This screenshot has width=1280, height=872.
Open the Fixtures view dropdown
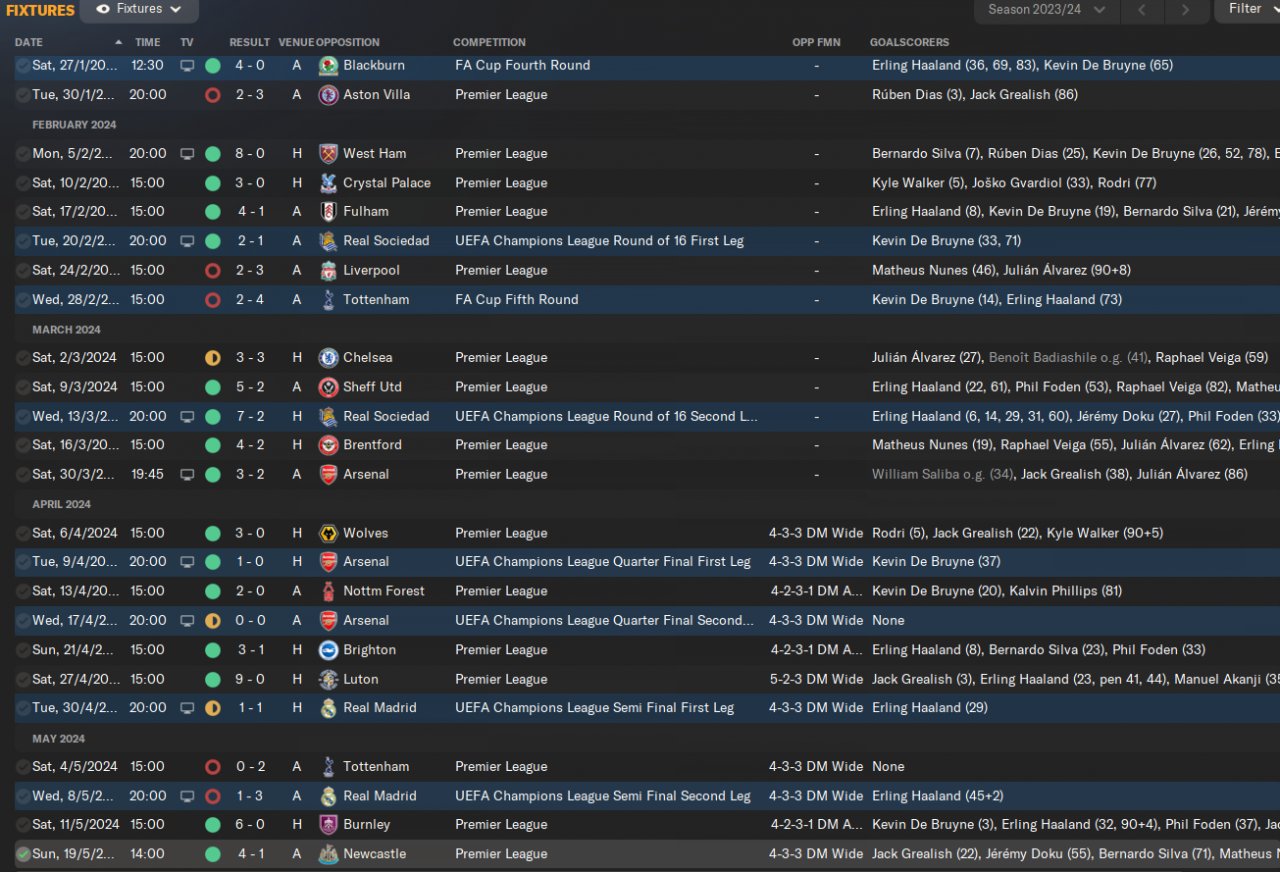tap(139, 10)
